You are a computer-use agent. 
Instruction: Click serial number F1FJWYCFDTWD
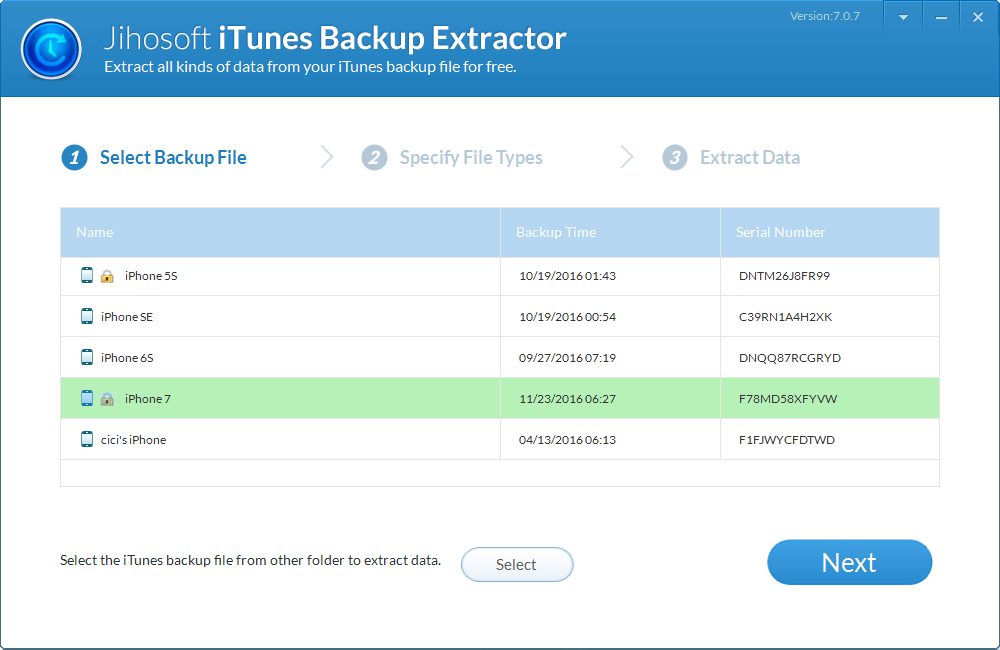tap(786, 439)
